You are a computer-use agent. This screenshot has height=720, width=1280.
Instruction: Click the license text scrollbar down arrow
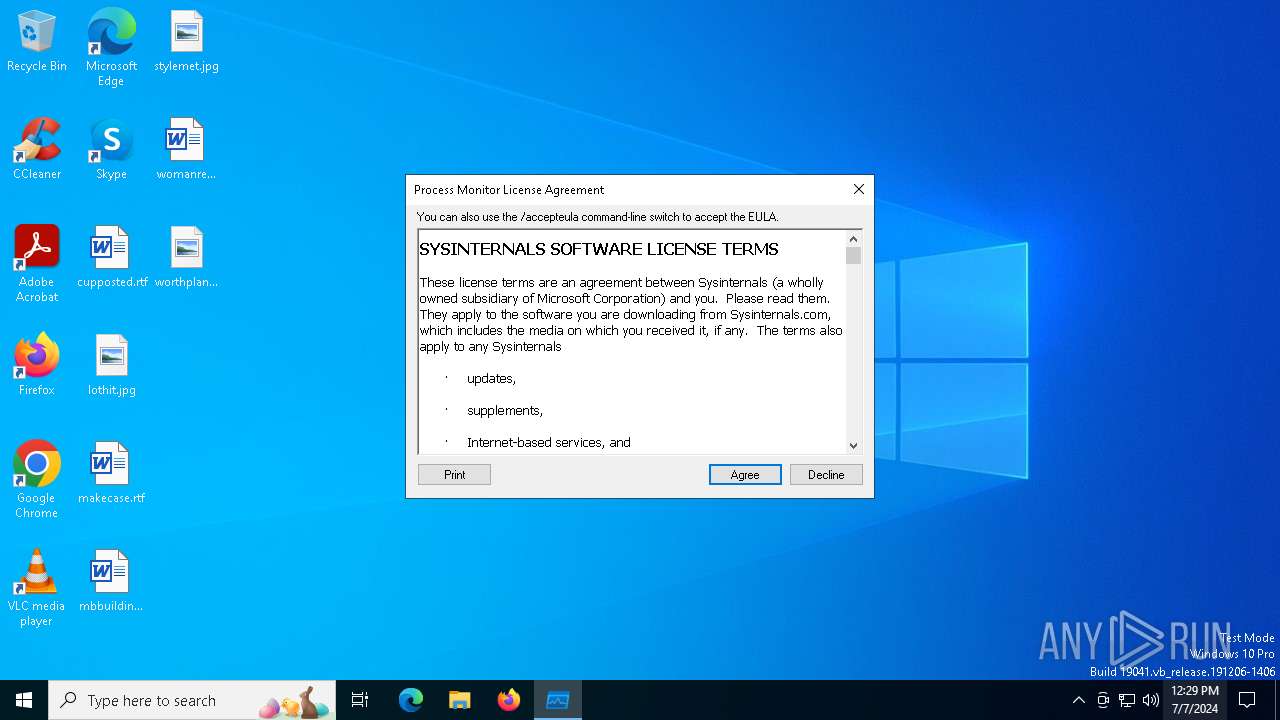853,445
